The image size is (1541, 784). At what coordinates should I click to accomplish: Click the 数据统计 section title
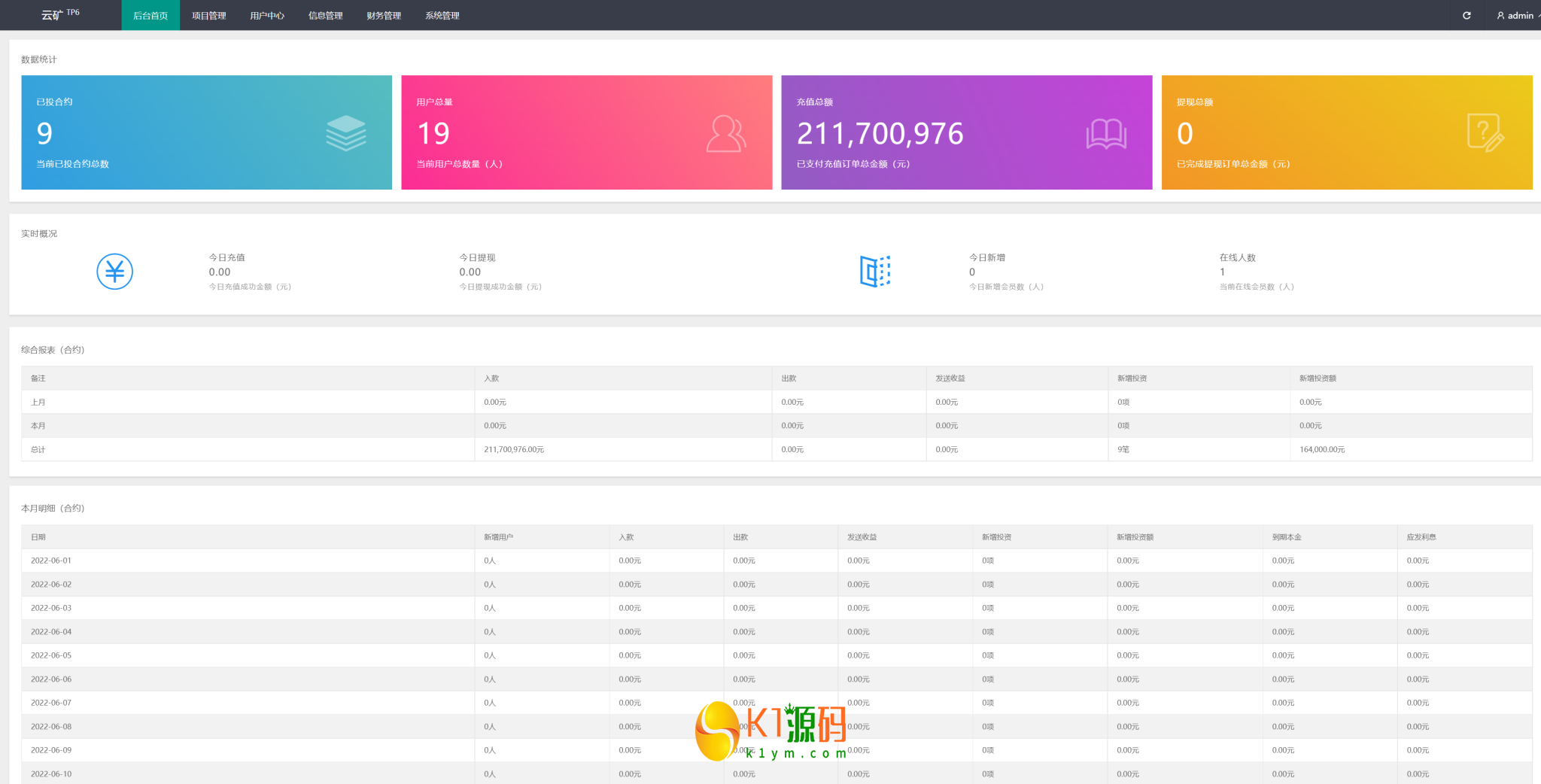(x=39, y=59)
